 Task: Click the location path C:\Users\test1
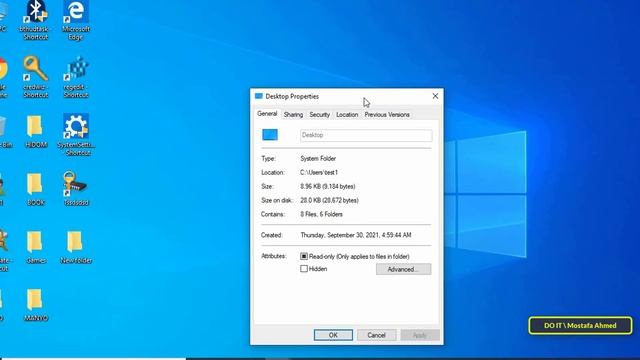tap(319, 172)
